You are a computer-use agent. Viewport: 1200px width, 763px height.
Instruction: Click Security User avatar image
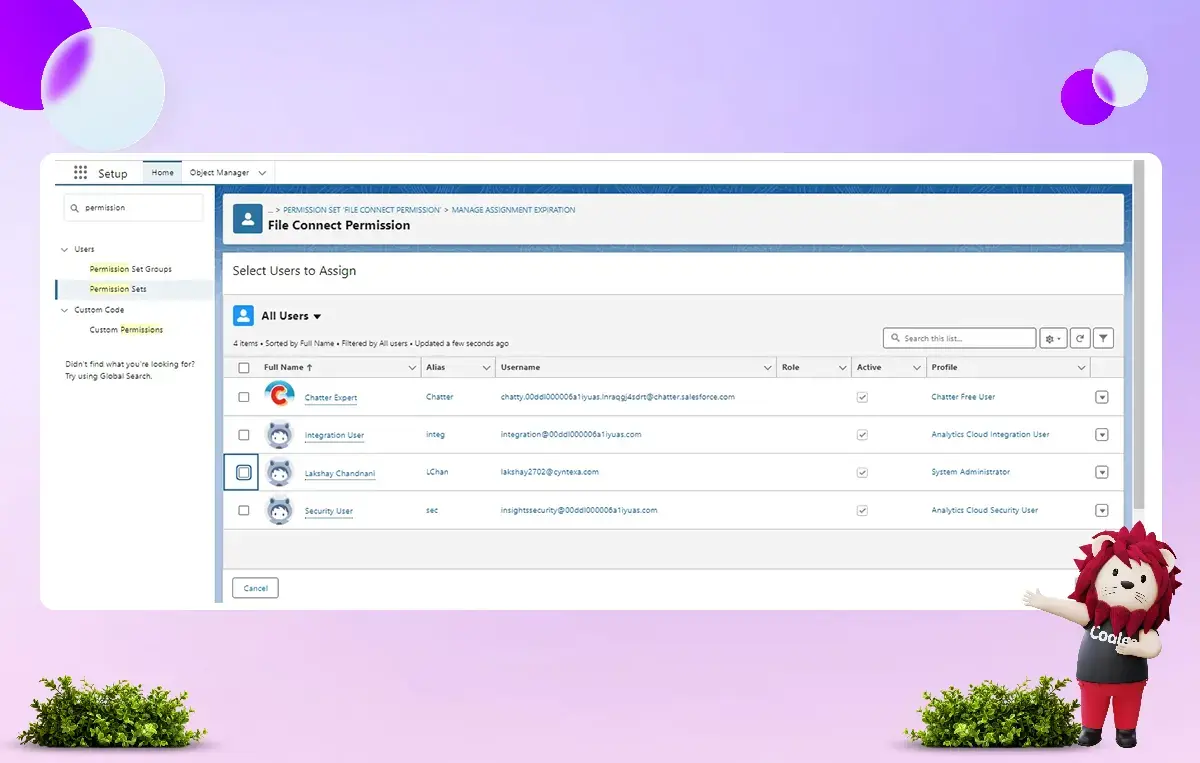280,510
